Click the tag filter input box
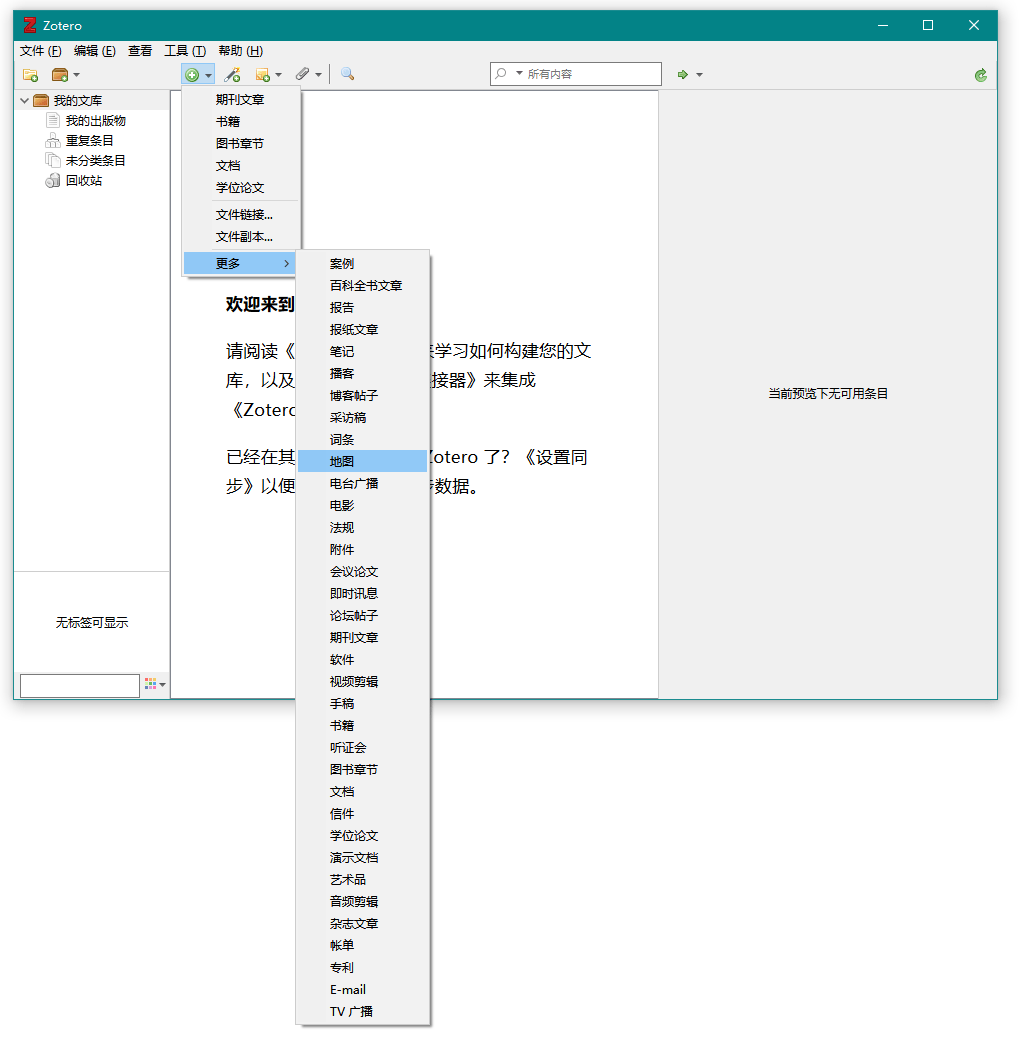The image size is (1023, 1048). point(80,686)
